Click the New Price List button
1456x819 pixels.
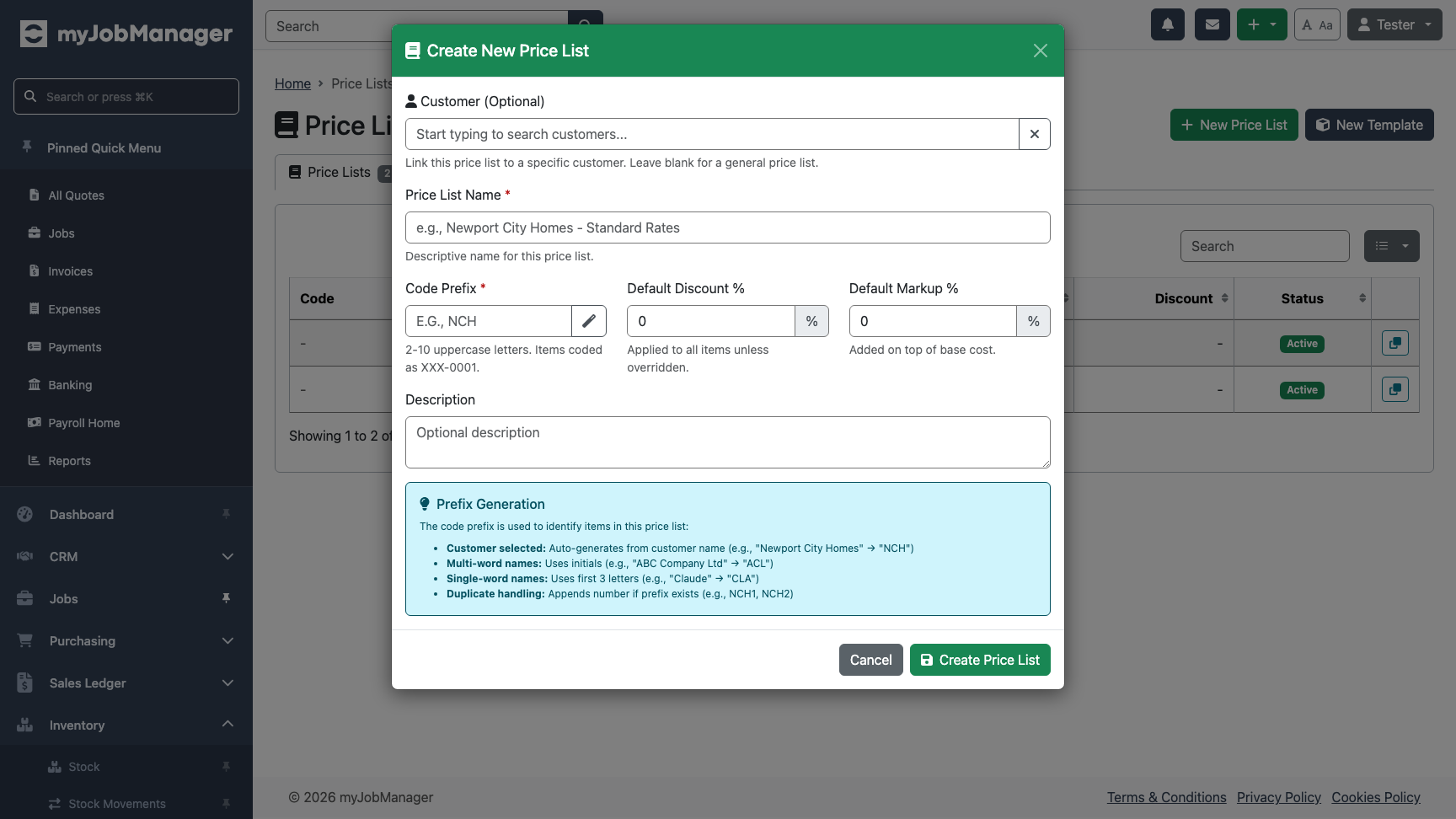[x=1234, y=125]
